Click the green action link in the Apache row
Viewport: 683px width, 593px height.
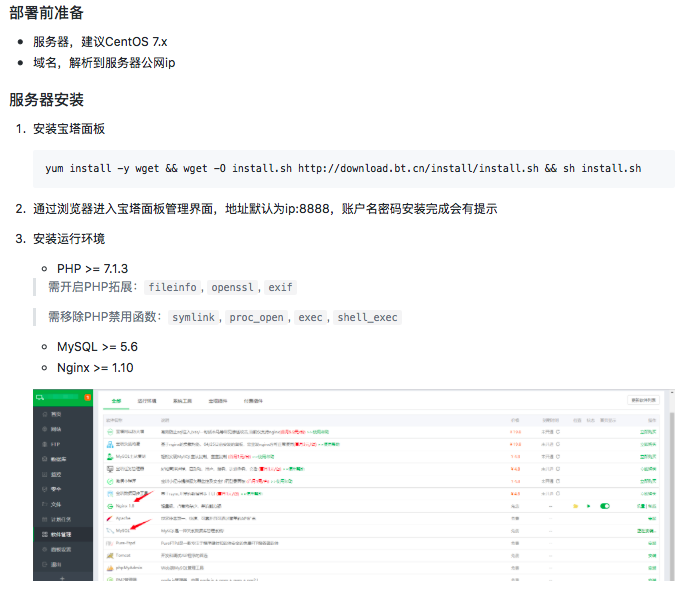pyautogui.click(x=652, y=518)
